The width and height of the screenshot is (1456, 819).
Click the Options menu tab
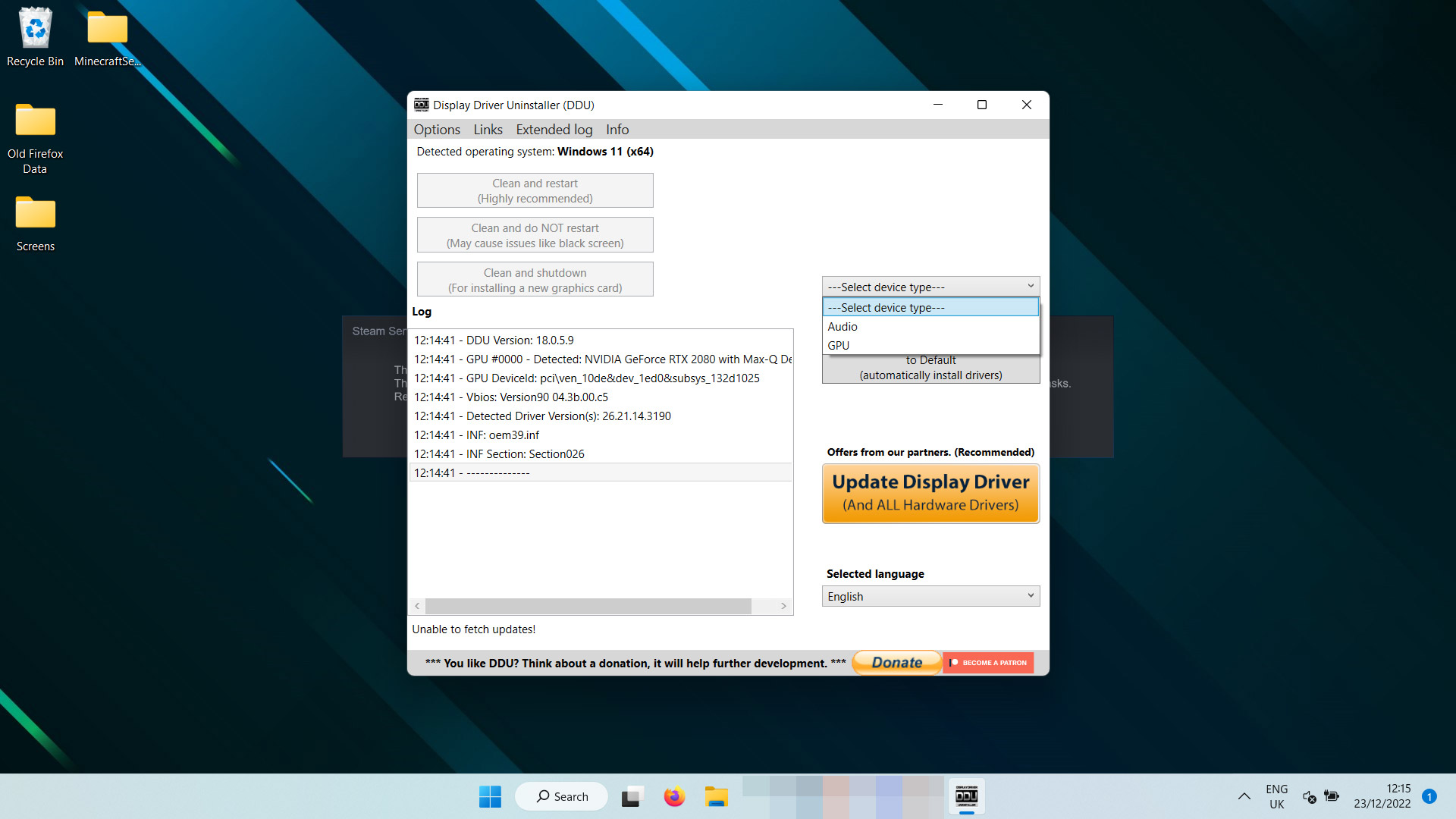click(x=437, y=128)
